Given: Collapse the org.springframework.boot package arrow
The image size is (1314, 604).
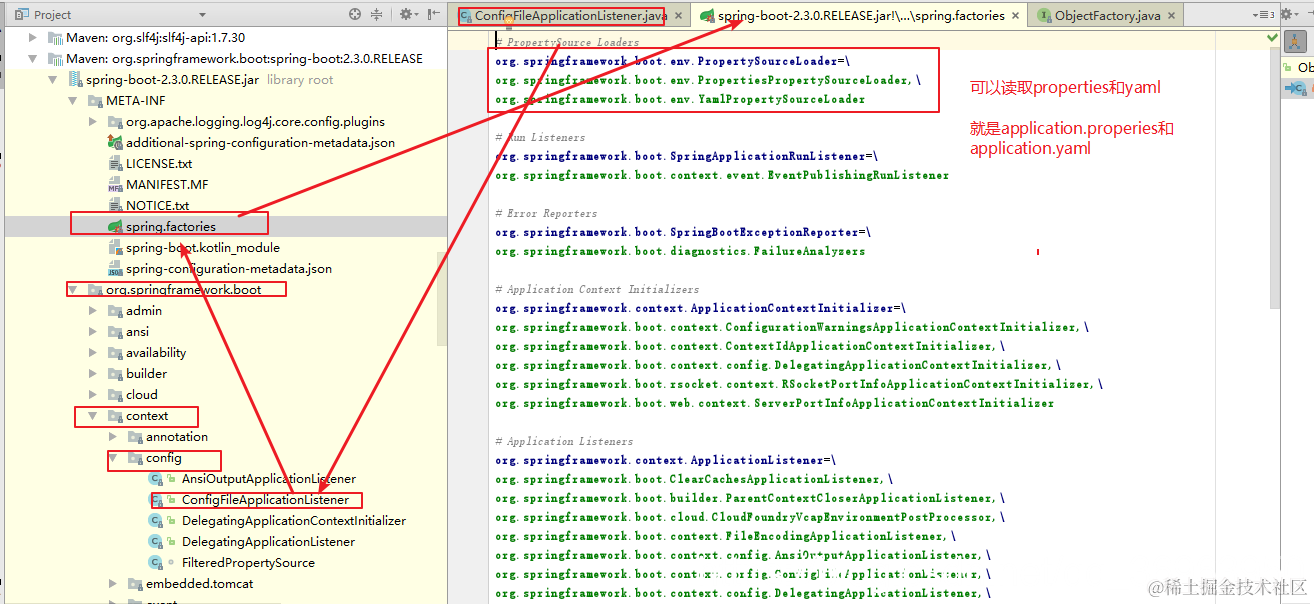Looking at the screenshot, I should [73, 289].
